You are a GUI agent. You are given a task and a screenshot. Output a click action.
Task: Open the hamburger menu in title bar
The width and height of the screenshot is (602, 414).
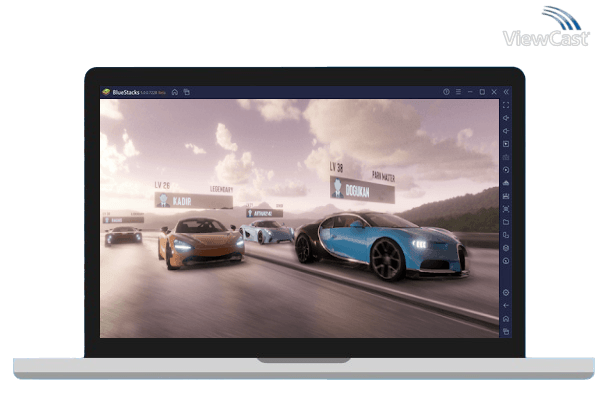458,92
